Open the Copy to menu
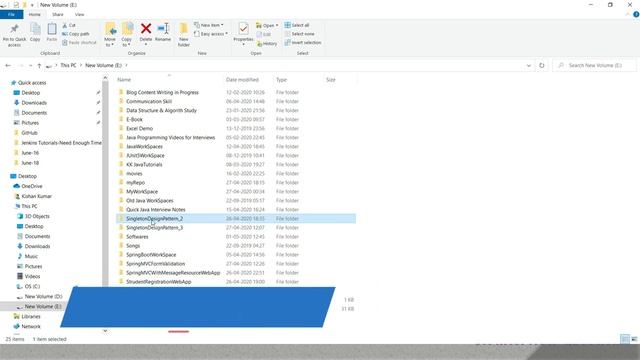640x360 pixels. tap(127, 34)
